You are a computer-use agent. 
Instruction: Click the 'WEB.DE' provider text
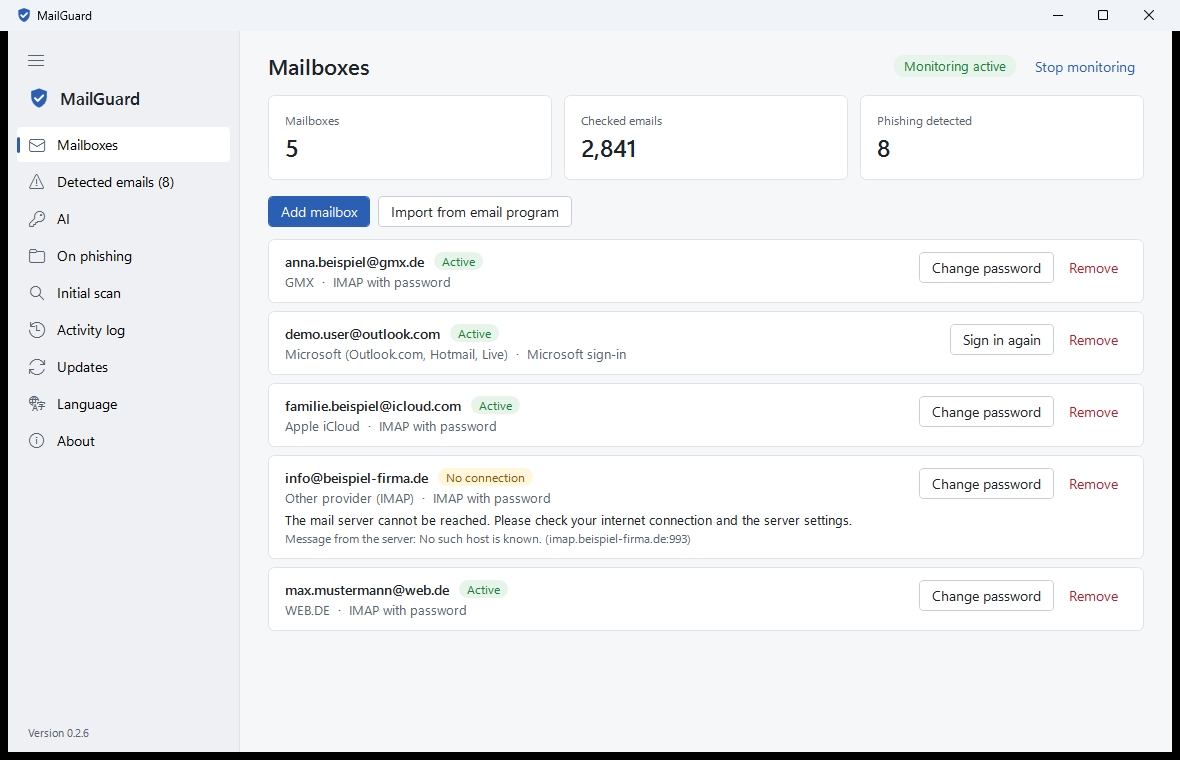307,611
